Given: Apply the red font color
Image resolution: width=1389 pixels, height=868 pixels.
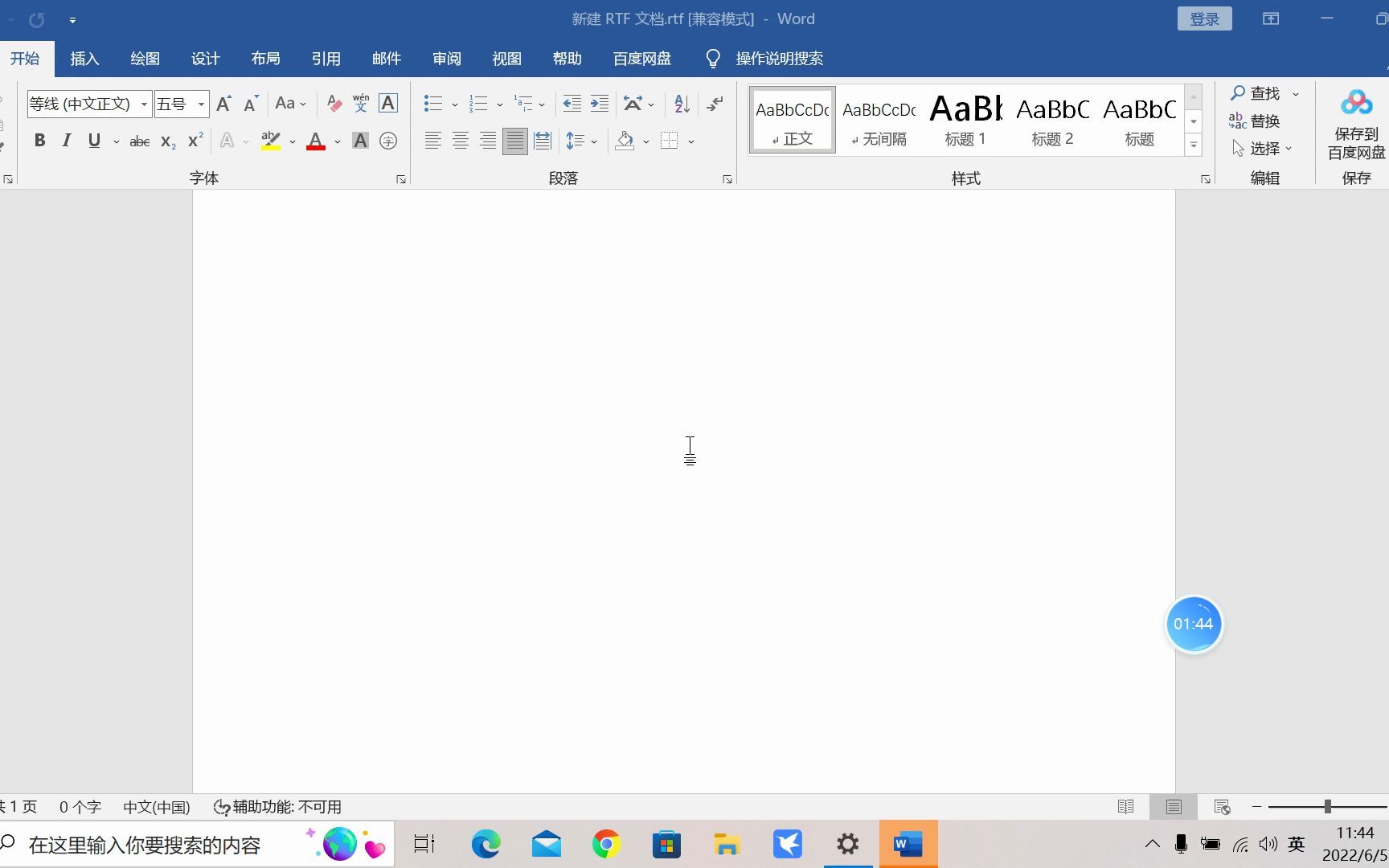Looking at the screenshot, I should (x=316, y=141).
